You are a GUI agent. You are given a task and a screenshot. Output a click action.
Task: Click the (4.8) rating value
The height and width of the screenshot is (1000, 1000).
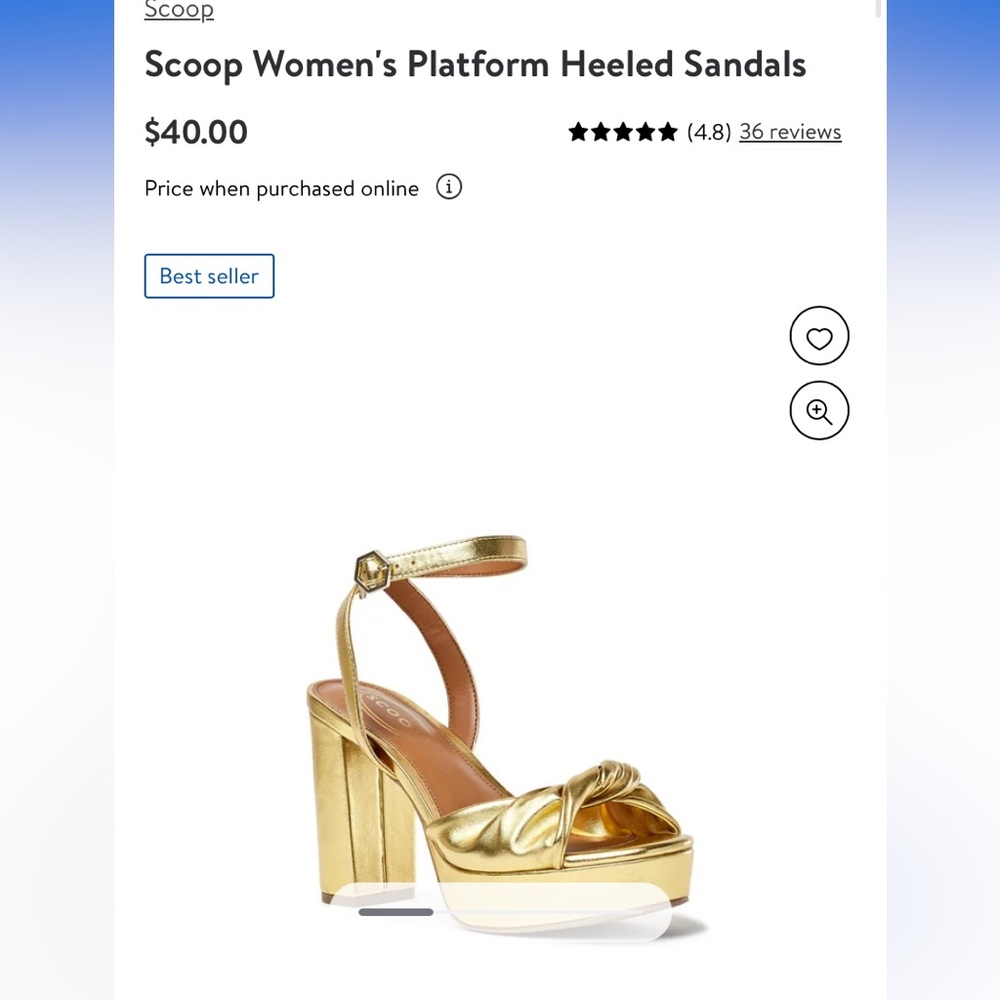(x=708, y=131)
